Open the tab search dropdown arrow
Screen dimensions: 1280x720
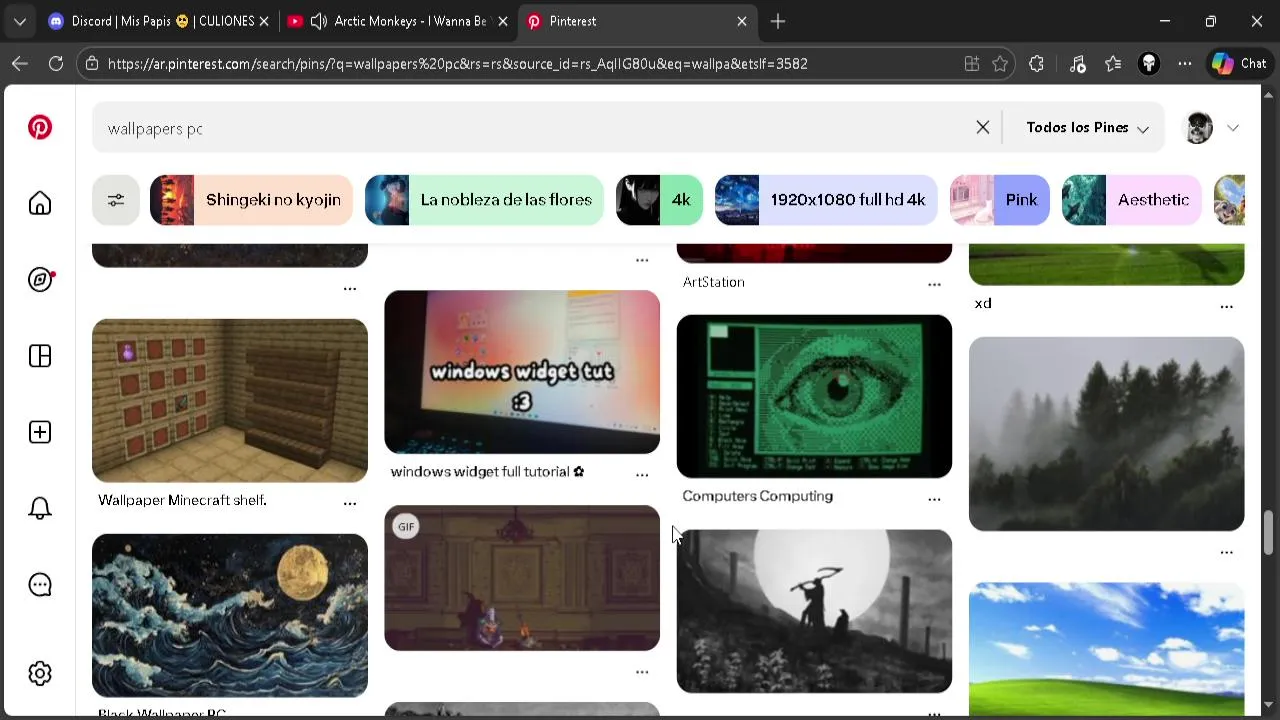tap(20, 21)
